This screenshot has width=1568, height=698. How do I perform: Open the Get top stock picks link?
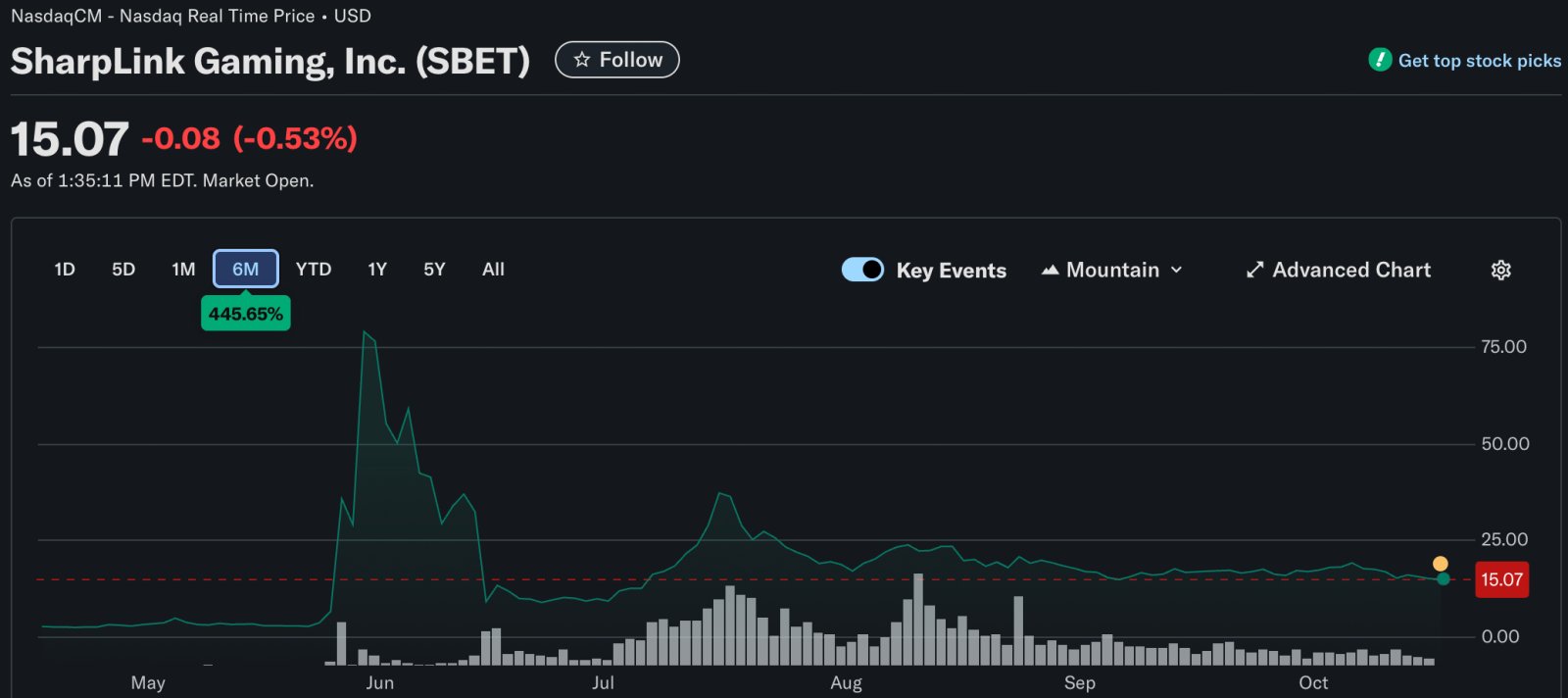[x=1479, y=61]
